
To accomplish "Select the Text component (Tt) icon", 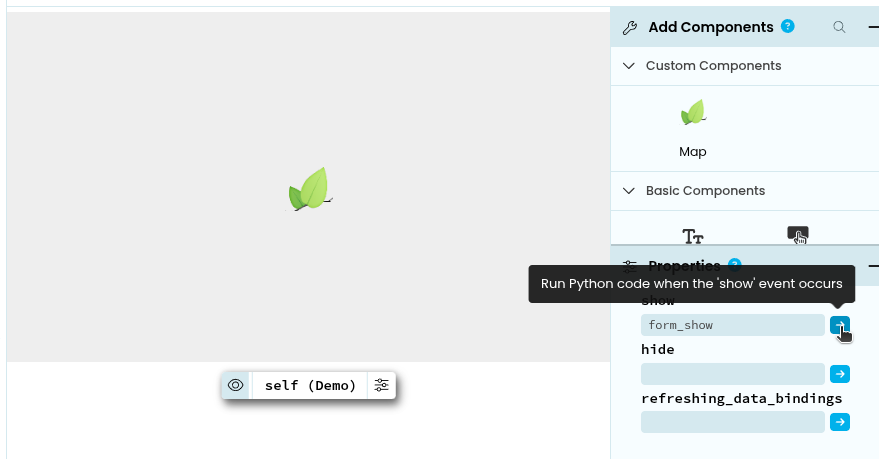I will [693, 236].
